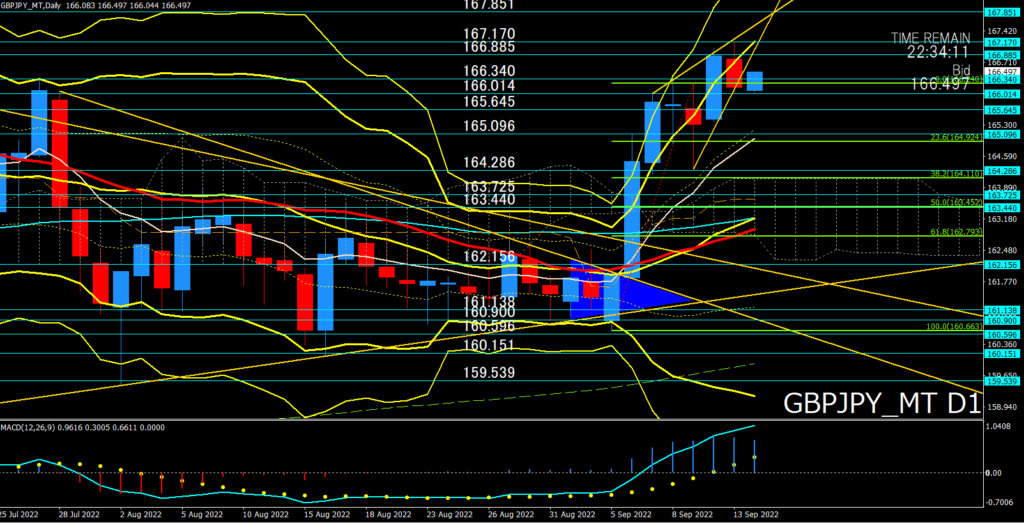Image resolution: width=1024 pixels, height=523 pixels.
Task: Select the cyan 165.645 tag on price axis
Action: coord(1002,110)
